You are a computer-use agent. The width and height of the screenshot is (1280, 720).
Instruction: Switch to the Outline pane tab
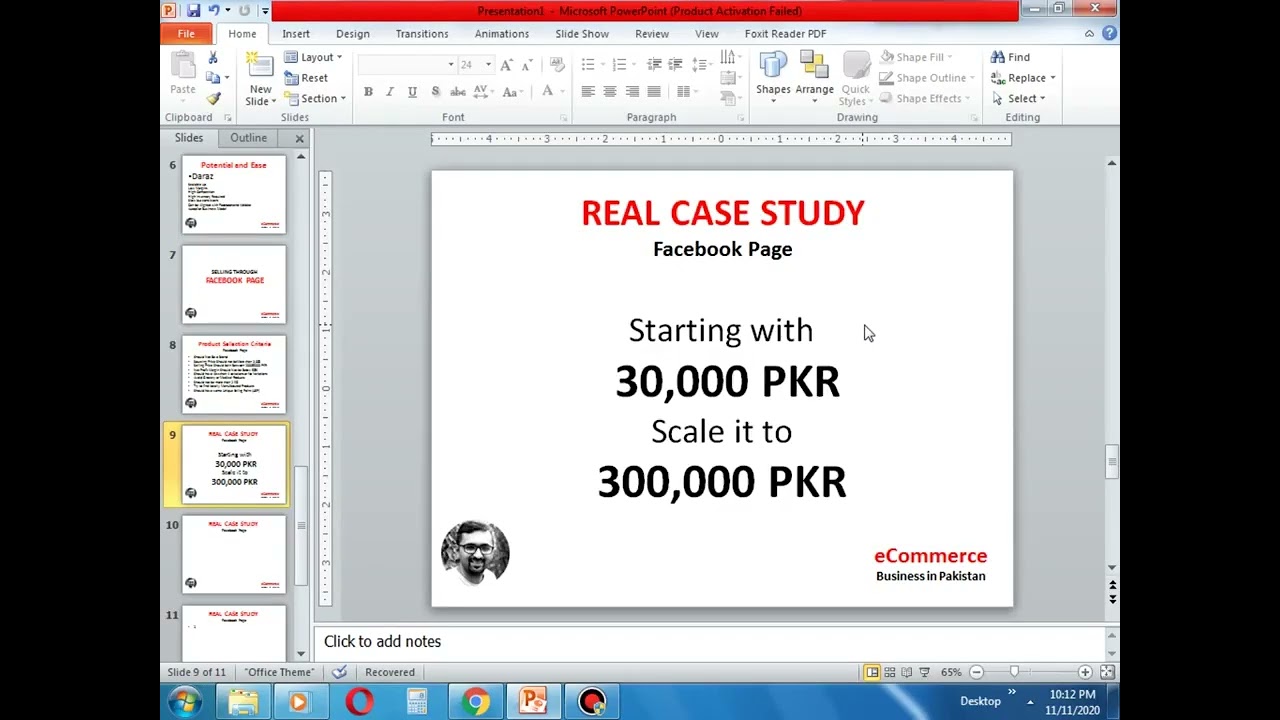click(x=249, y=138)
